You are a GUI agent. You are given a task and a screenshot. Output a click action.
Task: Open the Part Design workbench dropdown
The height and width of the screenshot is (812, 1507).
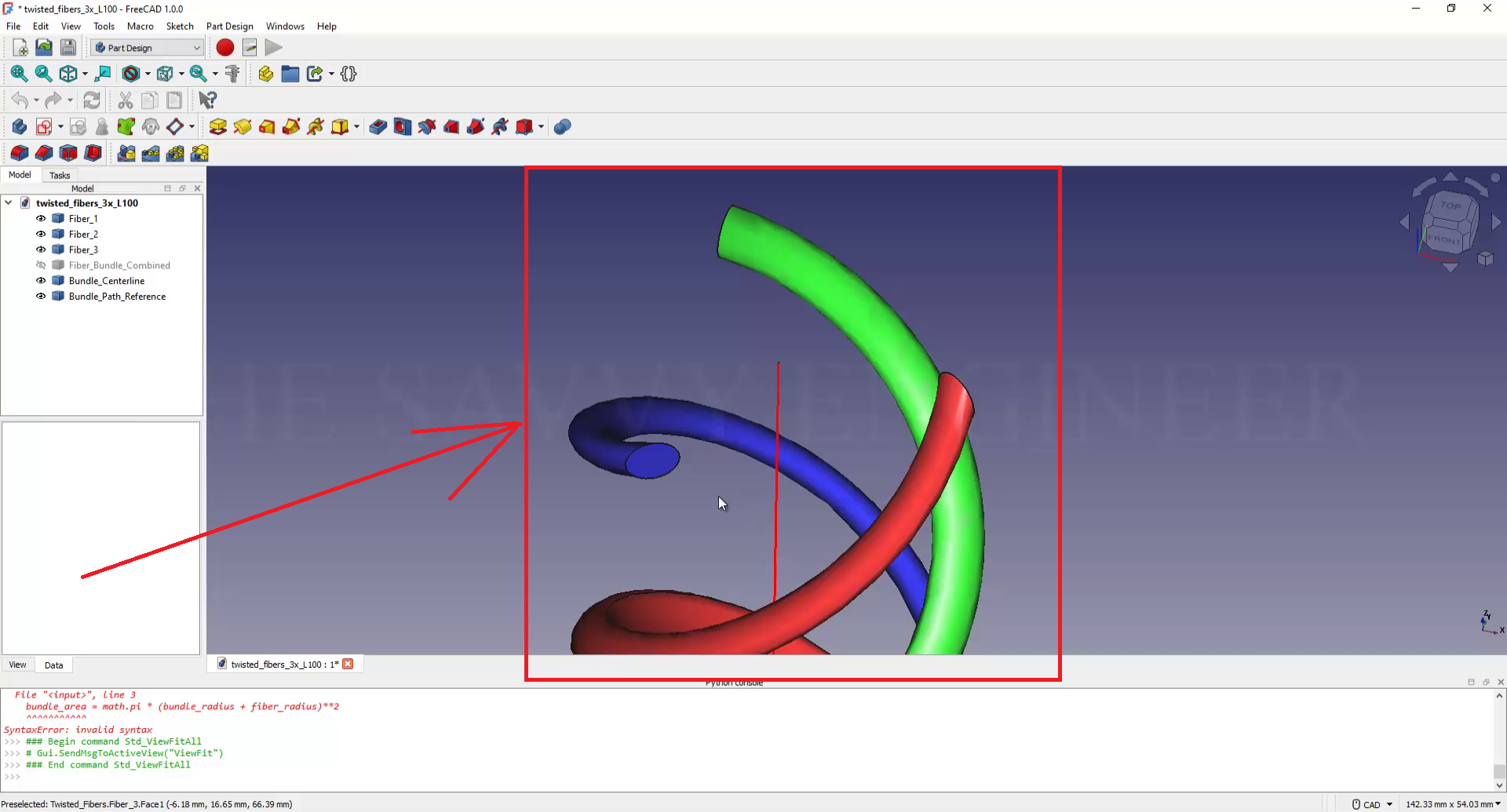tap(147, 48)
